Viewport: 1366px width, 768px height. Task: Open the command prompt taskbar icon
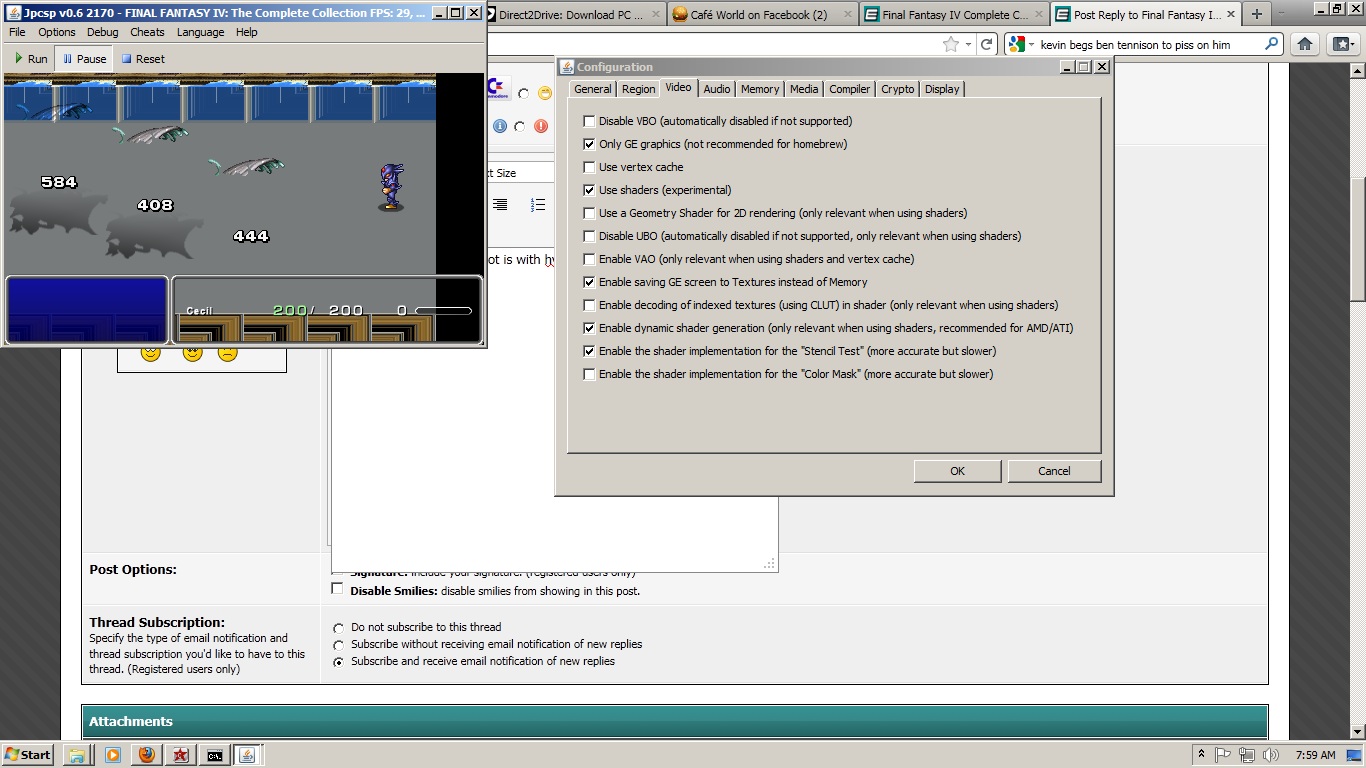tap(214, 755)
